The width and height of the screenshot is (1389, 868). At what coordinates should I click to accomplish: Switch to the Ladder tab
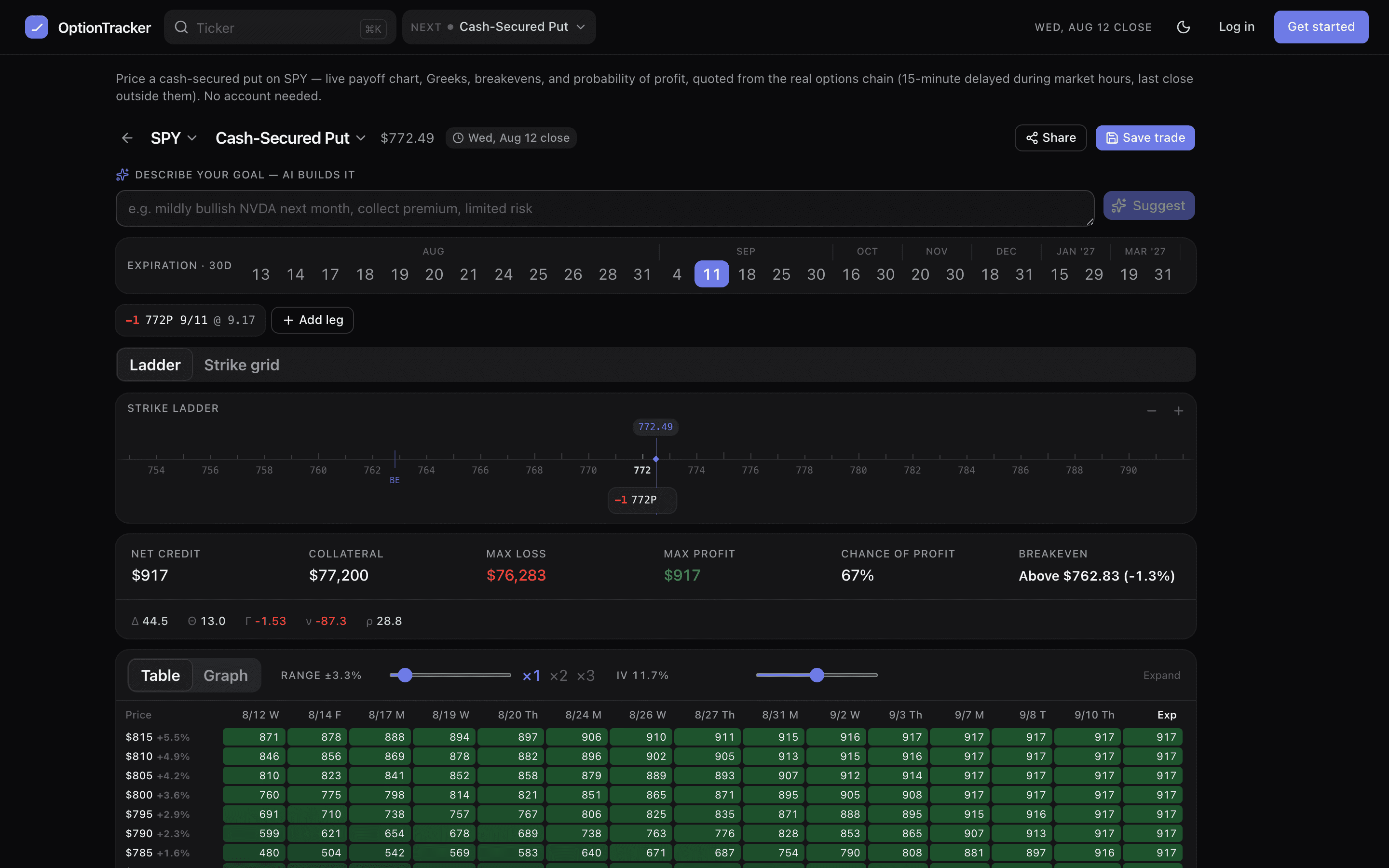[155, 365]
